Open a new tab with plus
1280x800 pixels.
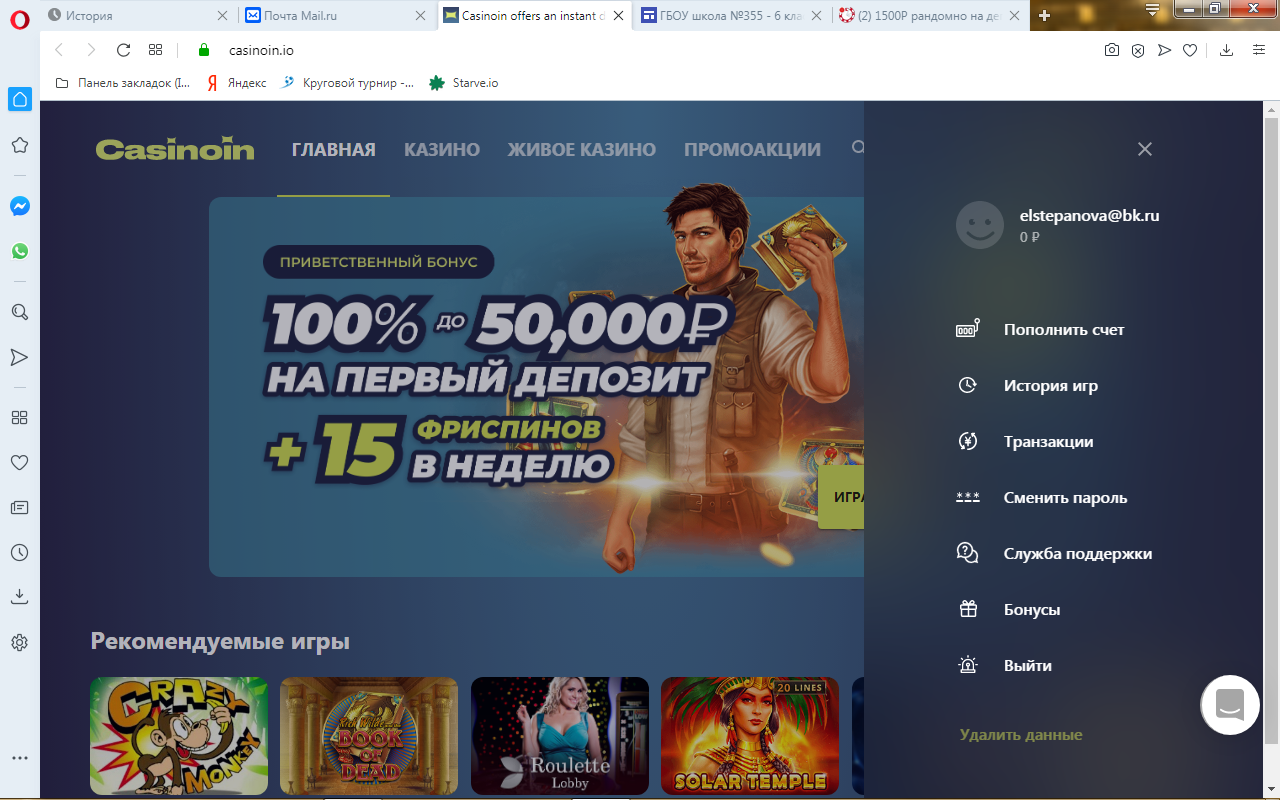click(x=1044, y=16)
